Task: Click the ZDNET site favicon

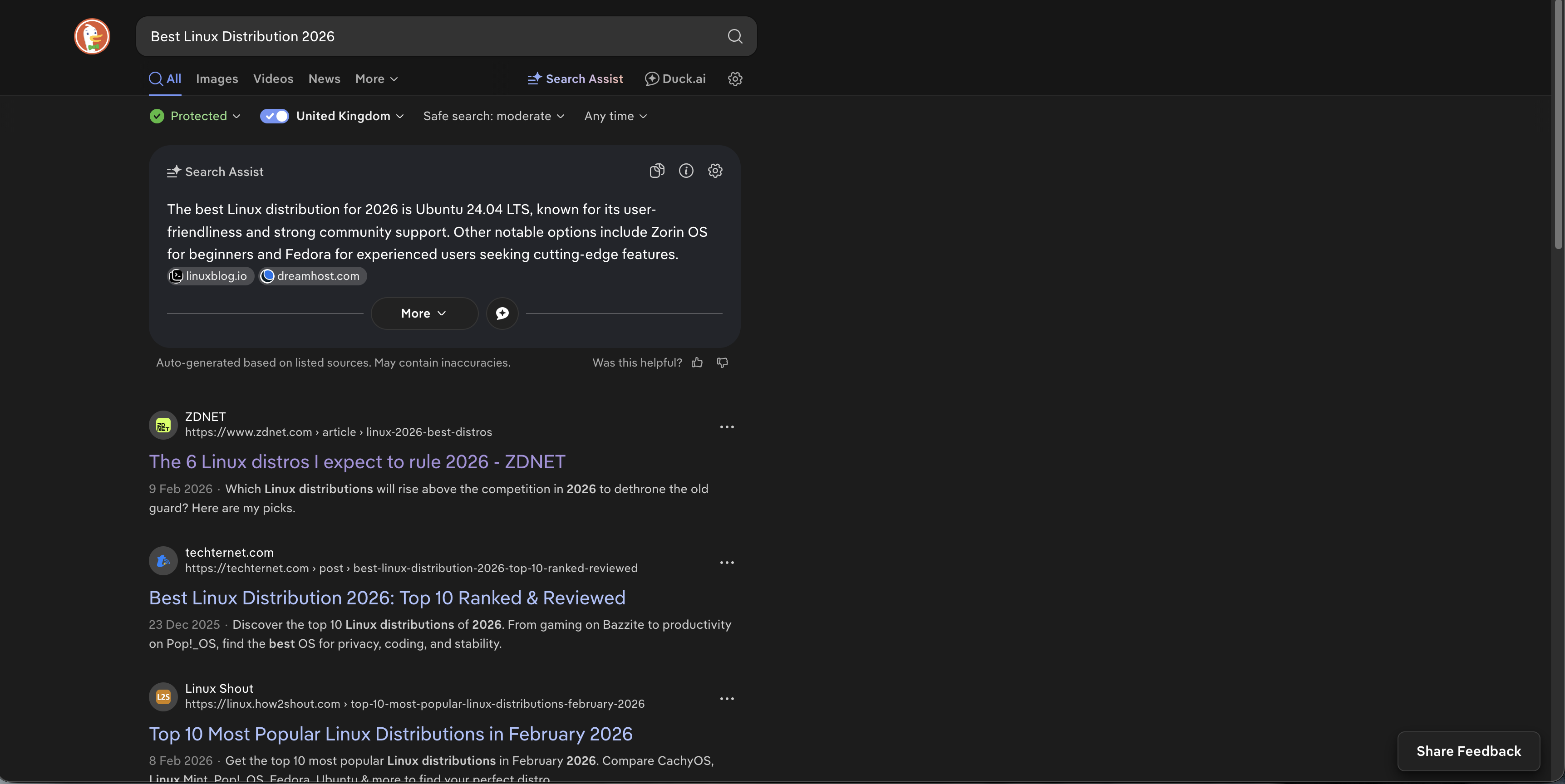Action: 163,425
